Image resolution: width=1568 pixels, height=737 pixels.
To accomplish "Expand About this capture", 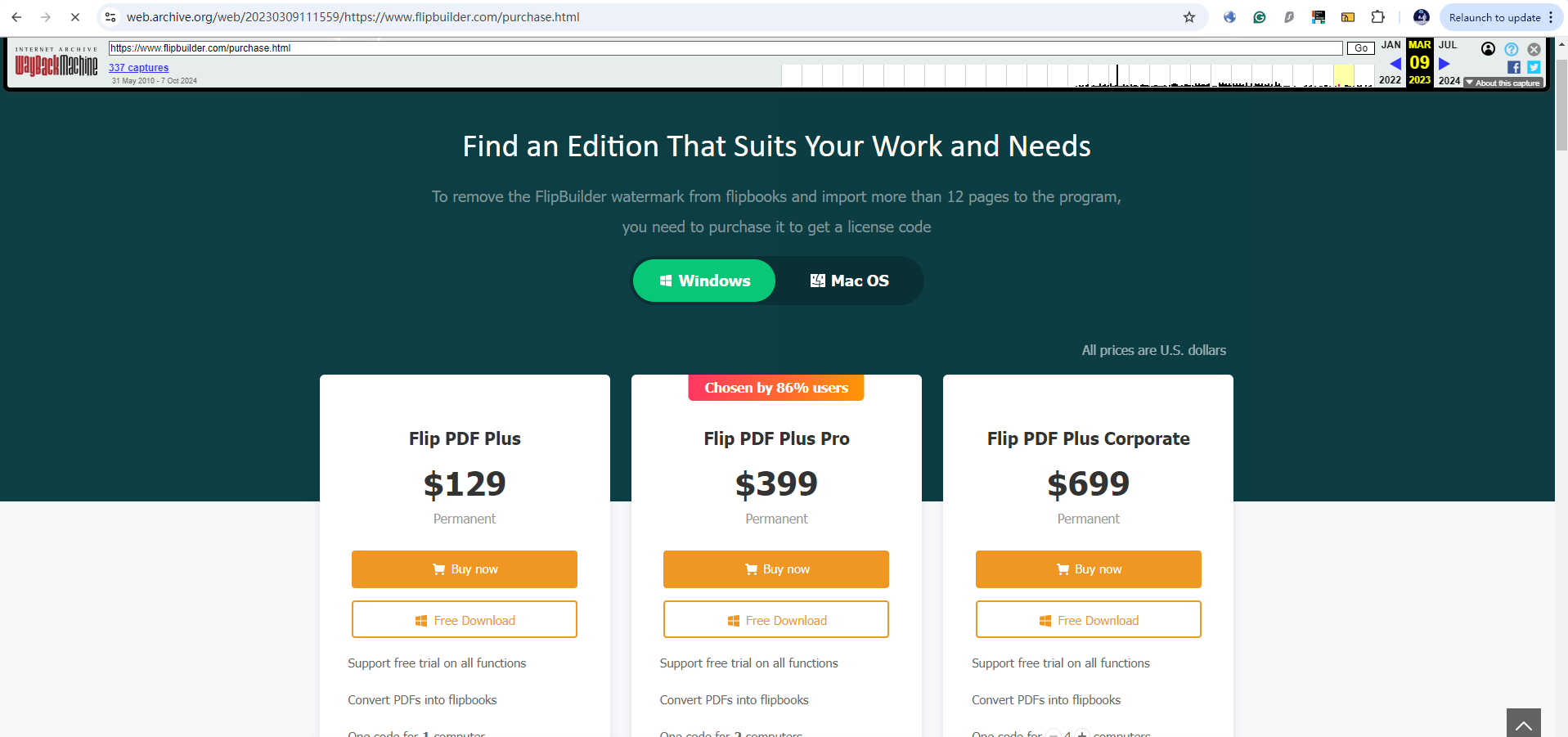I will [1503, 83].
